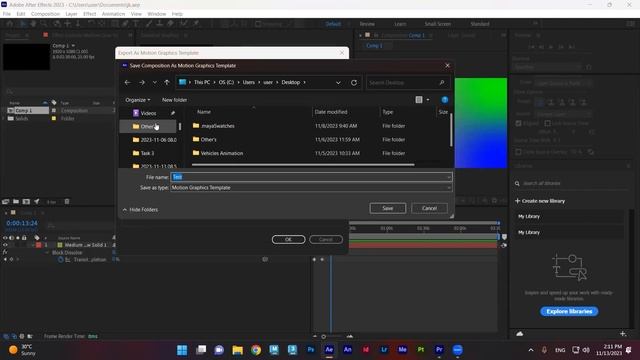Click Explore libraries button
The width and height of the screenshot is (640, 360).
(569, 311)
